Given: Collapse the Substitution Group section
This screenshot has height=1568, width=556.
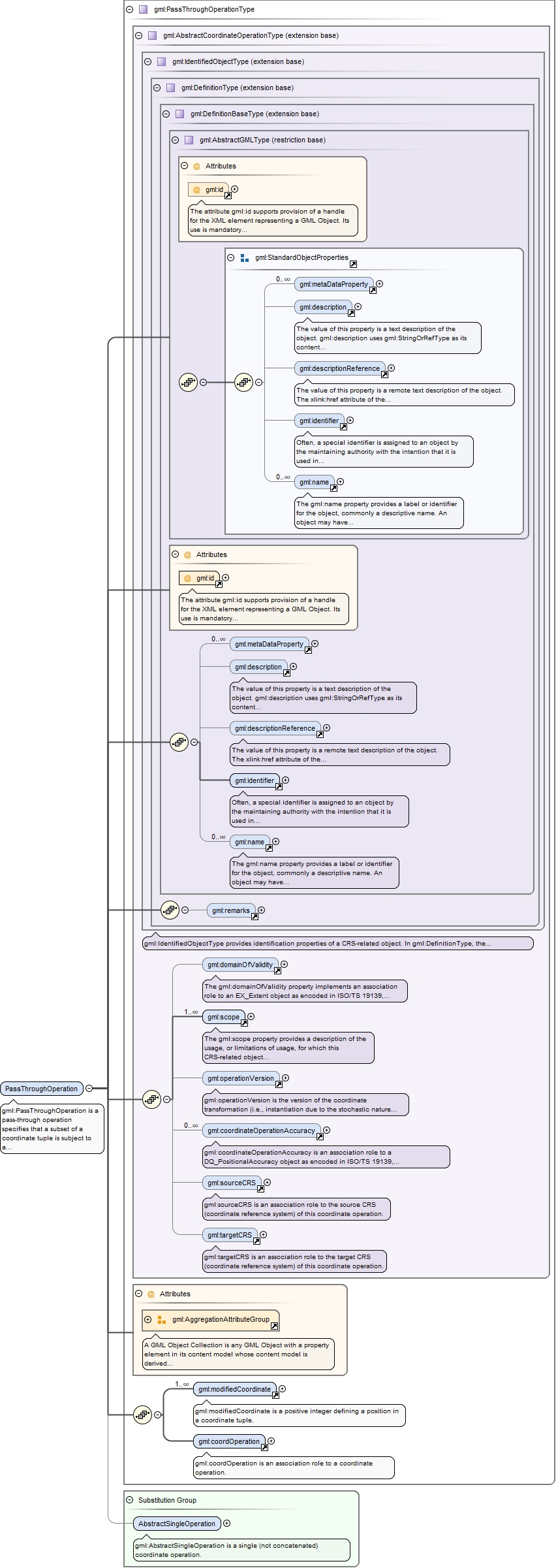Looking at the screenshot, I should point(129,1500).
